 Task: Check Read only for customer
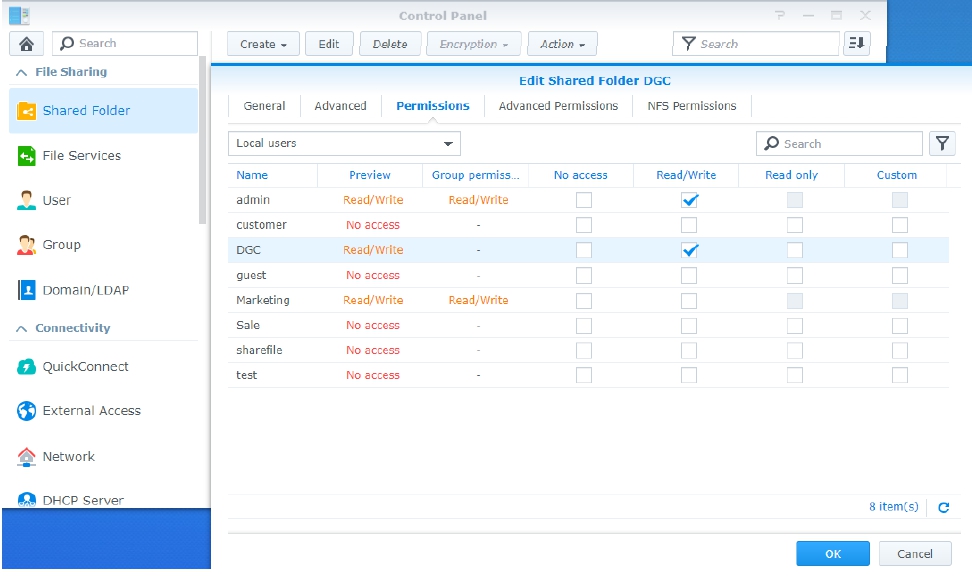coord(794,225)
